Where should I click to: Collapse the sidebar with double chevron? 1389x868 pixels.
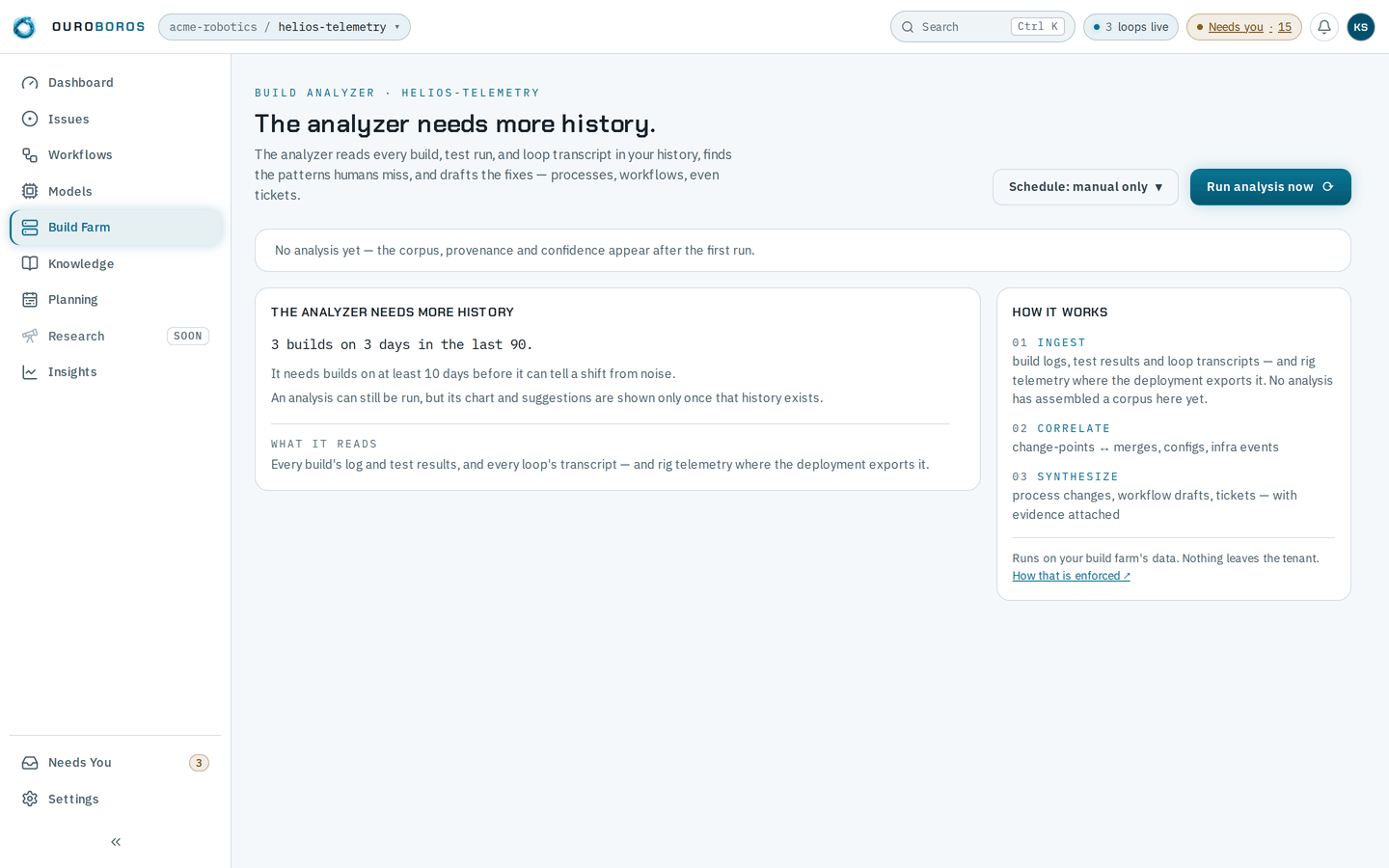[x=116, y=842]
